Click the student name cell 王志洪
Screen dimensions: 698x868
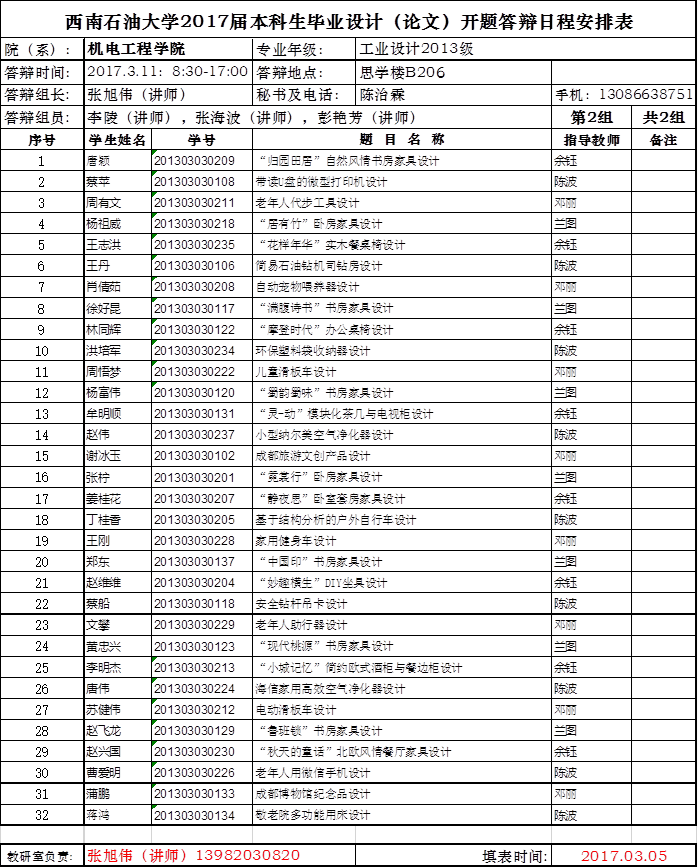pos(118,245)
